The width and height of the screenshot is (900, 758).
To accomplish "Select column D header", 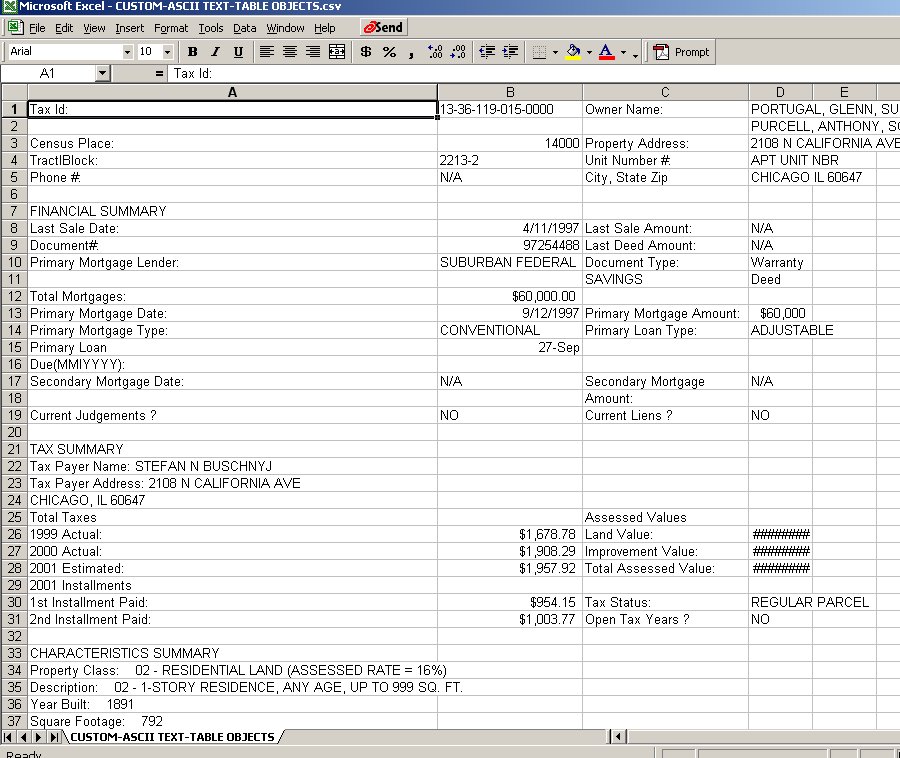I will (781, 92).
